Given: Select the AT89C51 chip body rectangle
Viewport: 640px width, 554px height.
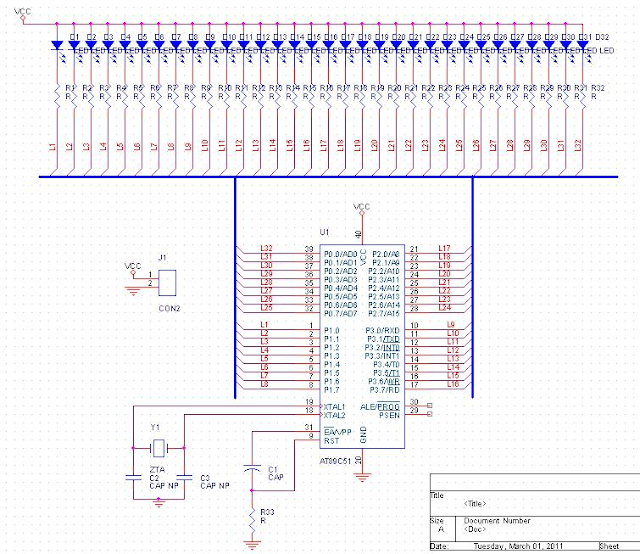Looking at the screenshot, I should [362, 346].
